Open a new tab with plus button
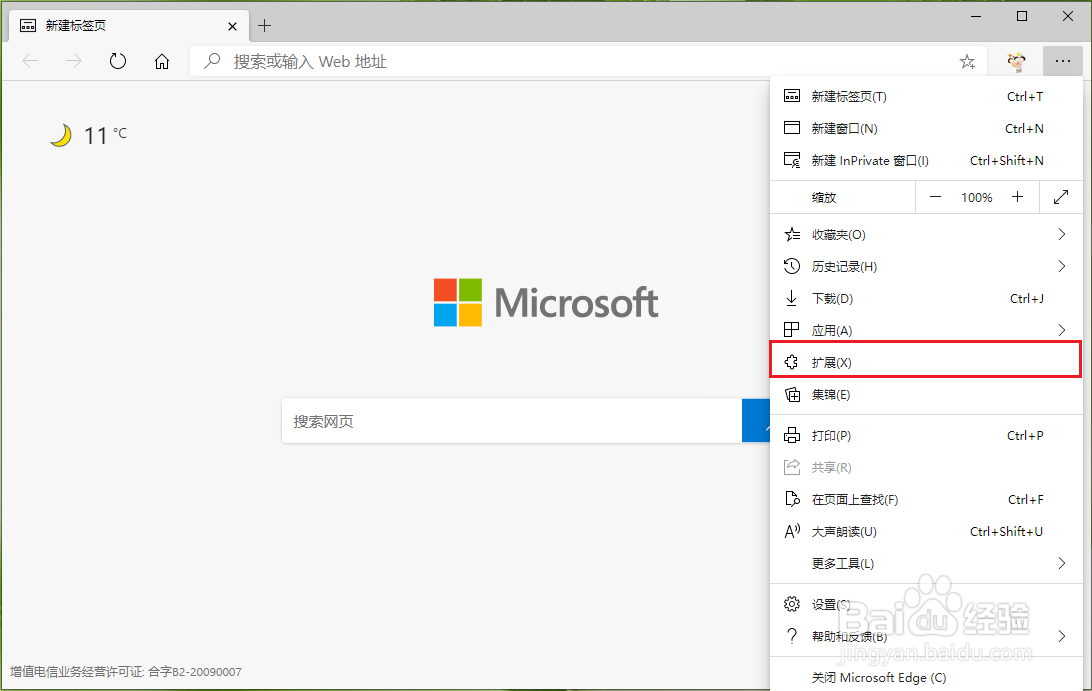 tap(265, 26)
